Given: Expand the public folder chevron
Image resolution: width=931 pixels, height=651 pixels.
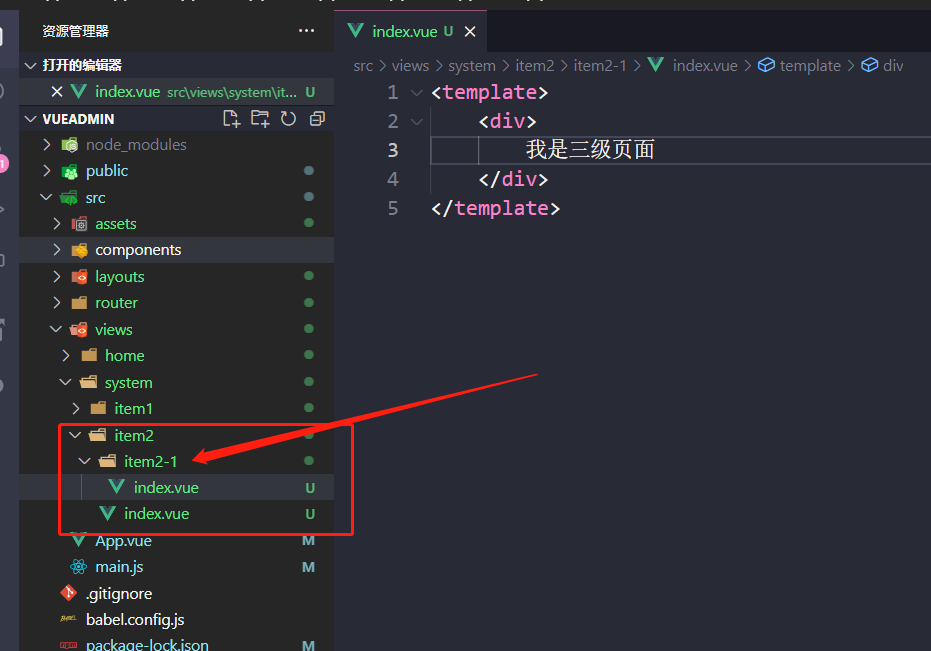Looking at the screenshot, I should 47,170.
